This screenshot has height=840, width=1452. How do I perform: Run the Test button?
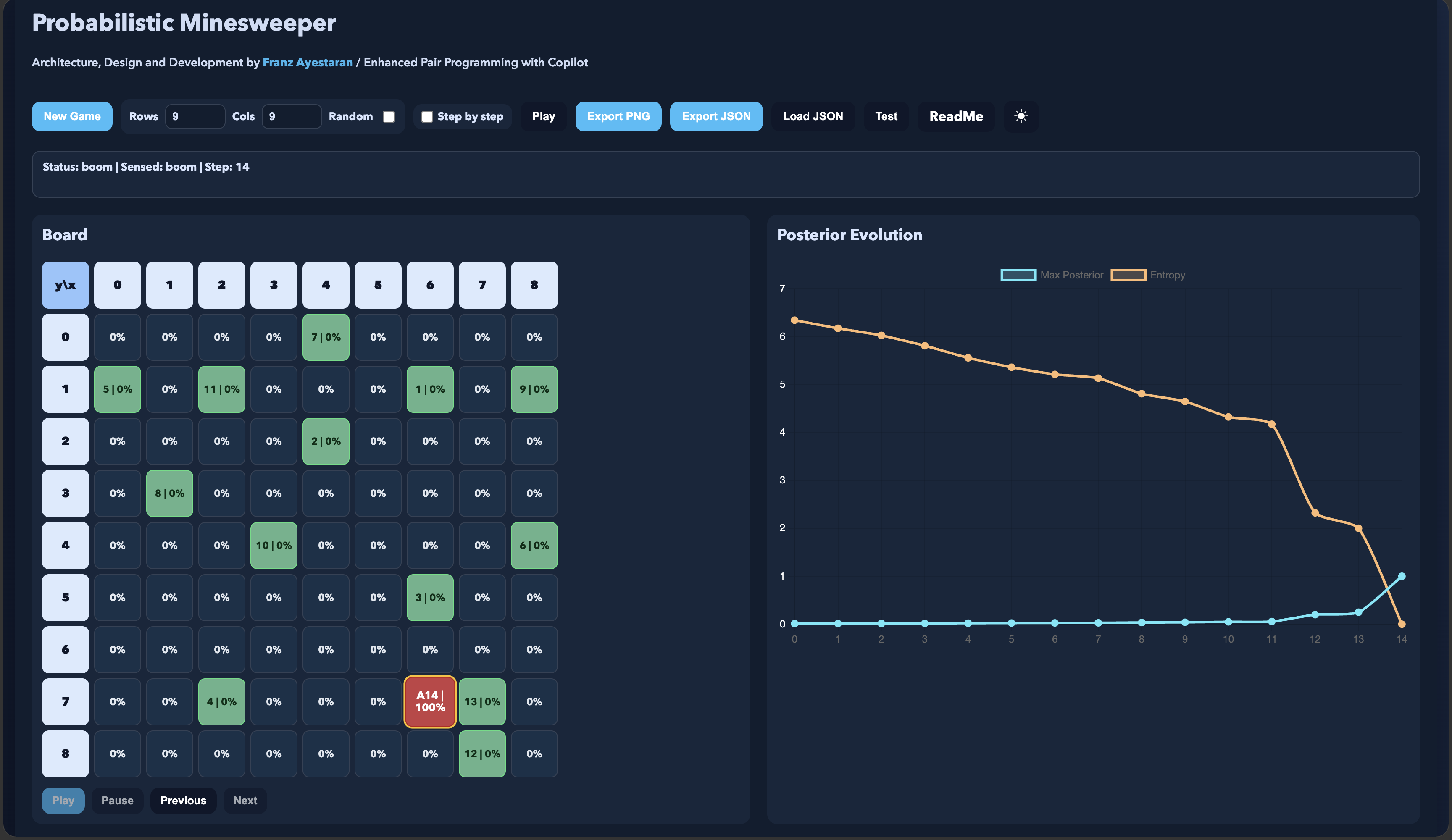(x=886, y=116)
